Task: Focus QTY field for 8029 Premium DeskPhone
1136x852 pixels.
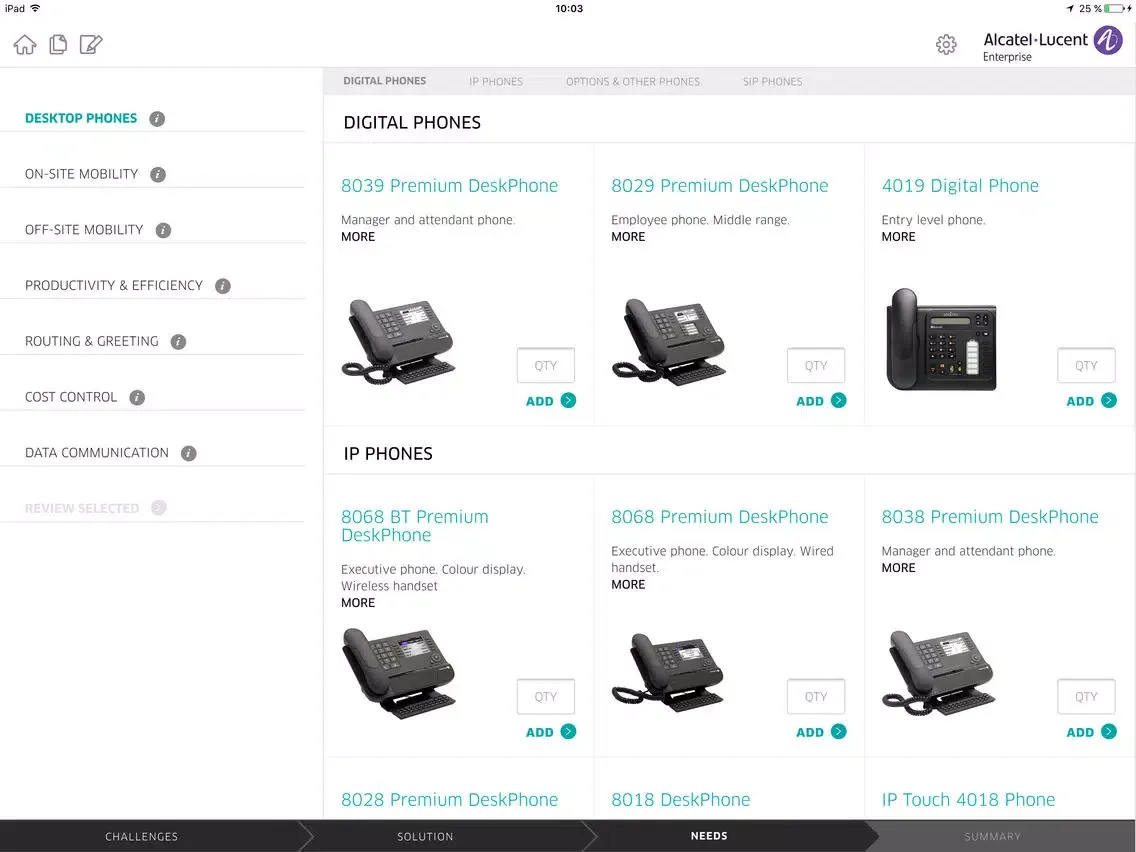Action: 816,366
